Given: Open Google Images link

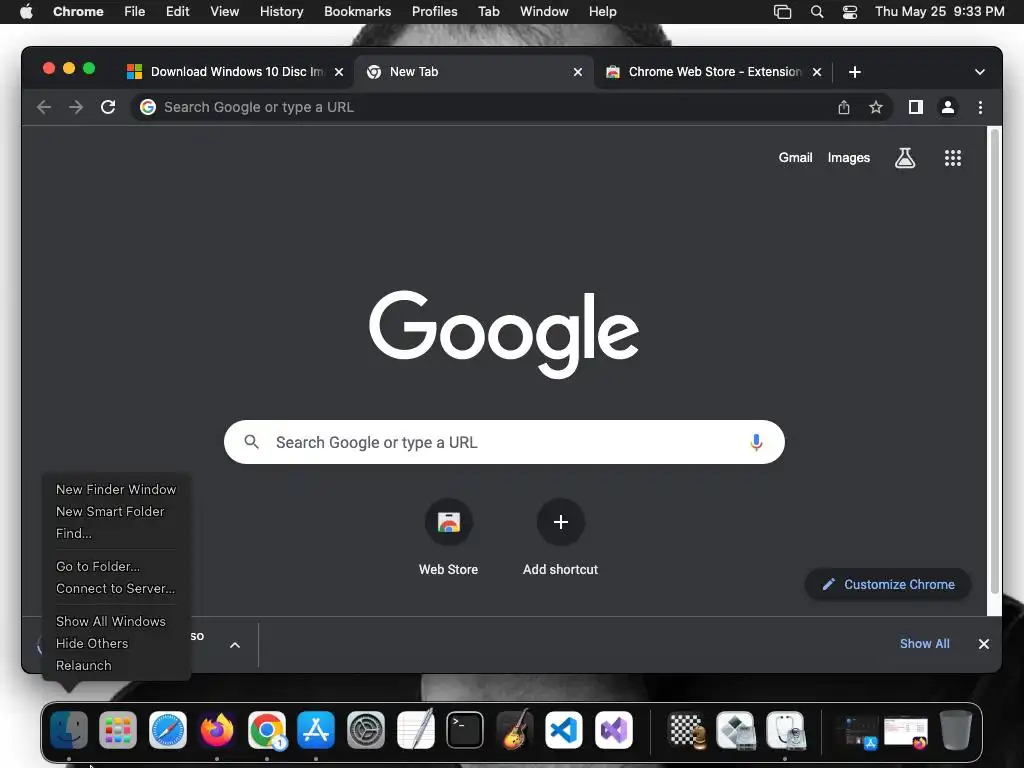Looking at the screenshot, I should point(849,157).
